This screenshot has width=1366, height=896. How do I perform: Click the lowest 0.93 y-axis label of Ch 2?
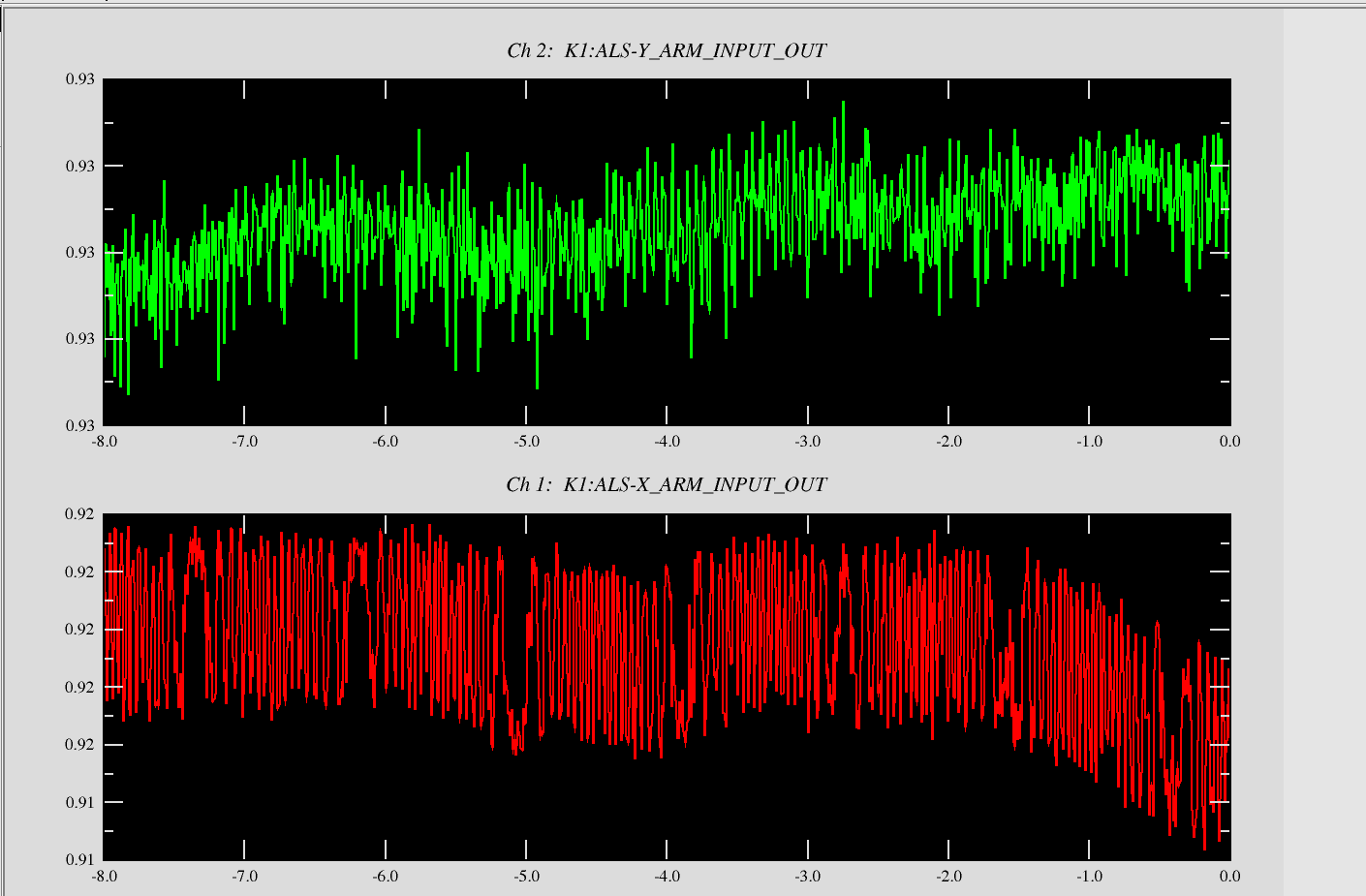80,425
